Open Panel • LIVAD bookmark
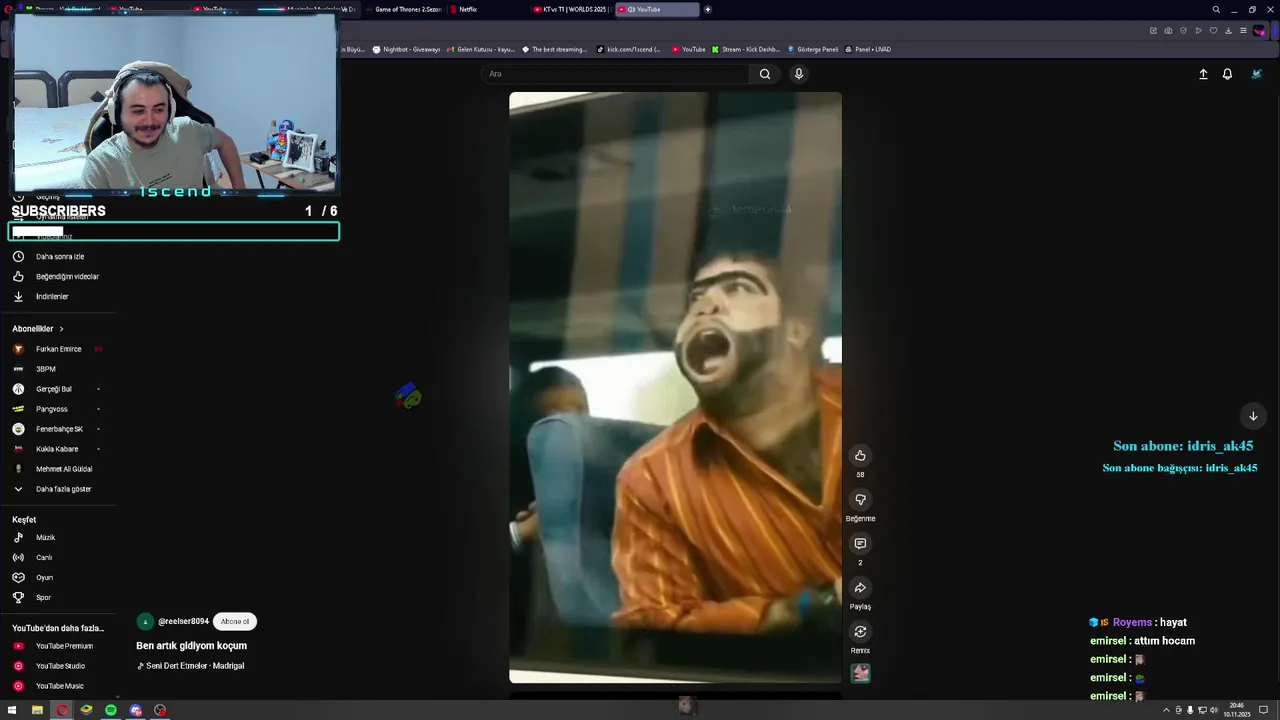Image resolution: width=1280 pixels, height=720 pixels. (867, 49)
